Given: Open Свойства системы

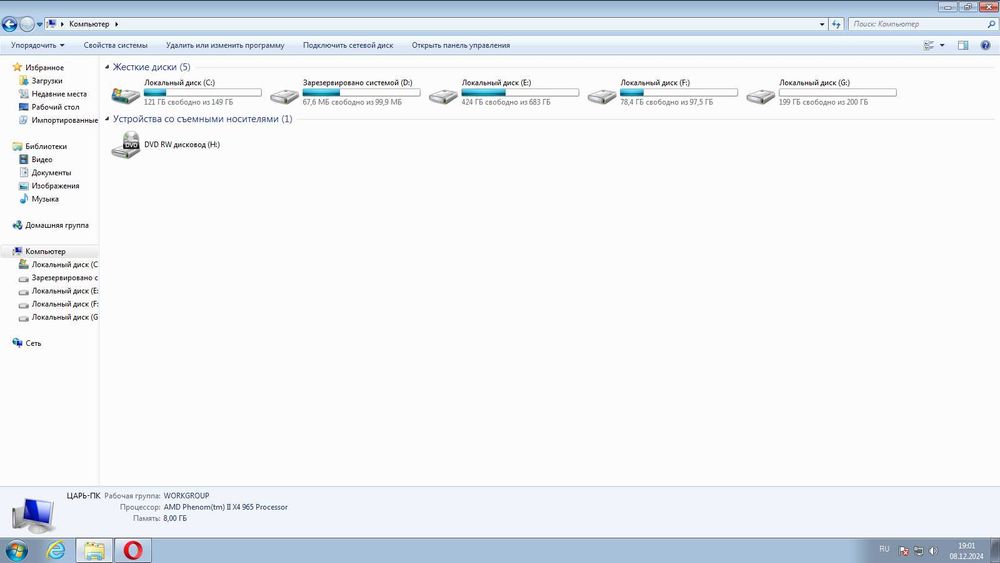Looking at the screenshot, I should (115, 45).
